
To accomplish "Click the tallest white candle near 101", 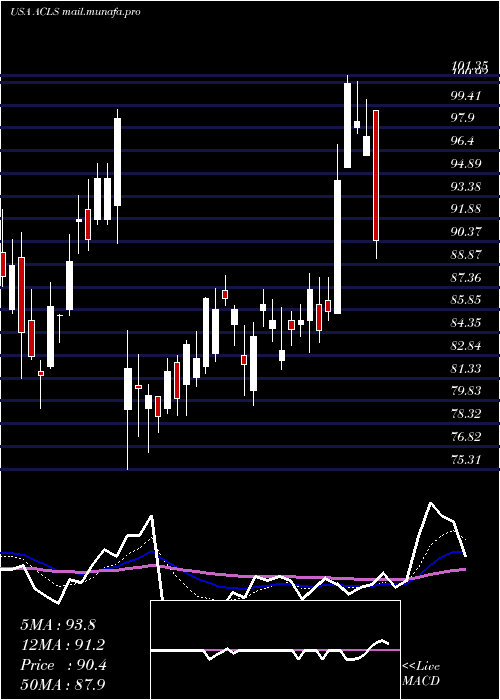I will (x=347, y=125).
